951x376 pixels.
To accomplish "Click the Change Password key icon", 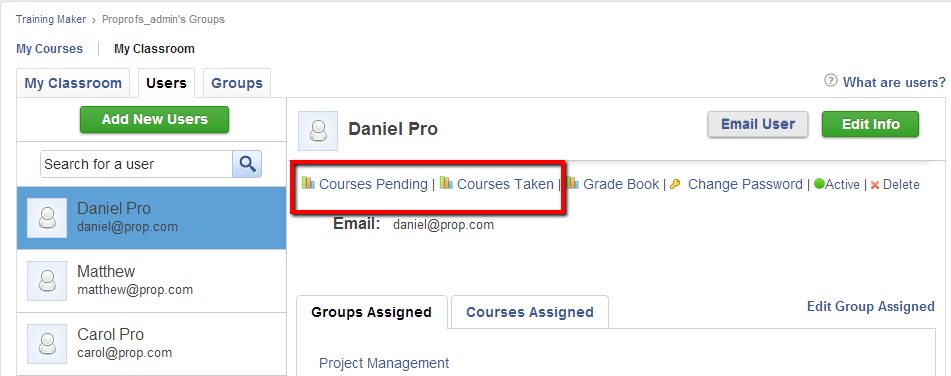I will (x=675, y=184).
